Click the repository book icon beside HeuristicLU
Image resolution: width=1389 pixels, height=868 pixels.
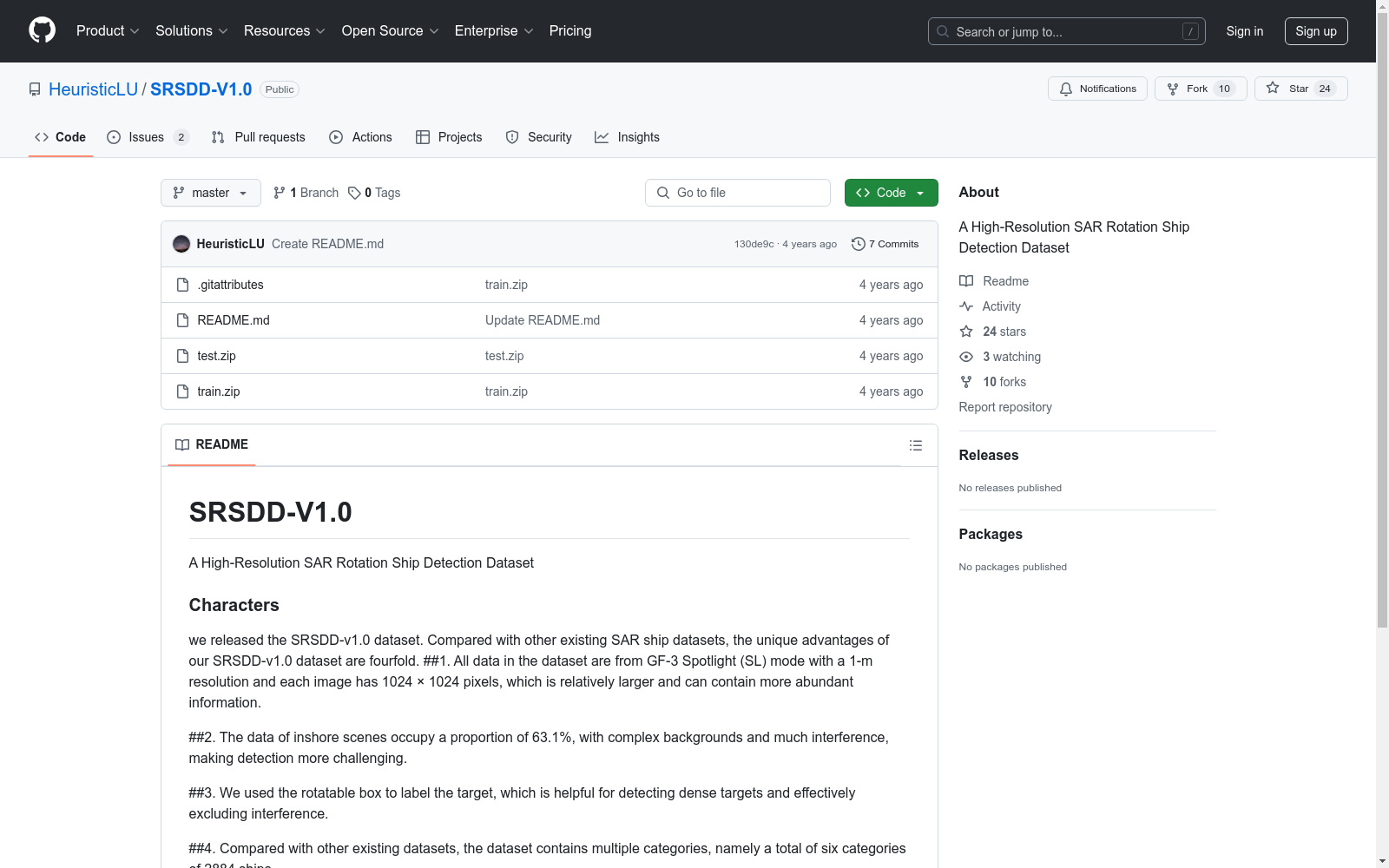[x=35, y=89]
